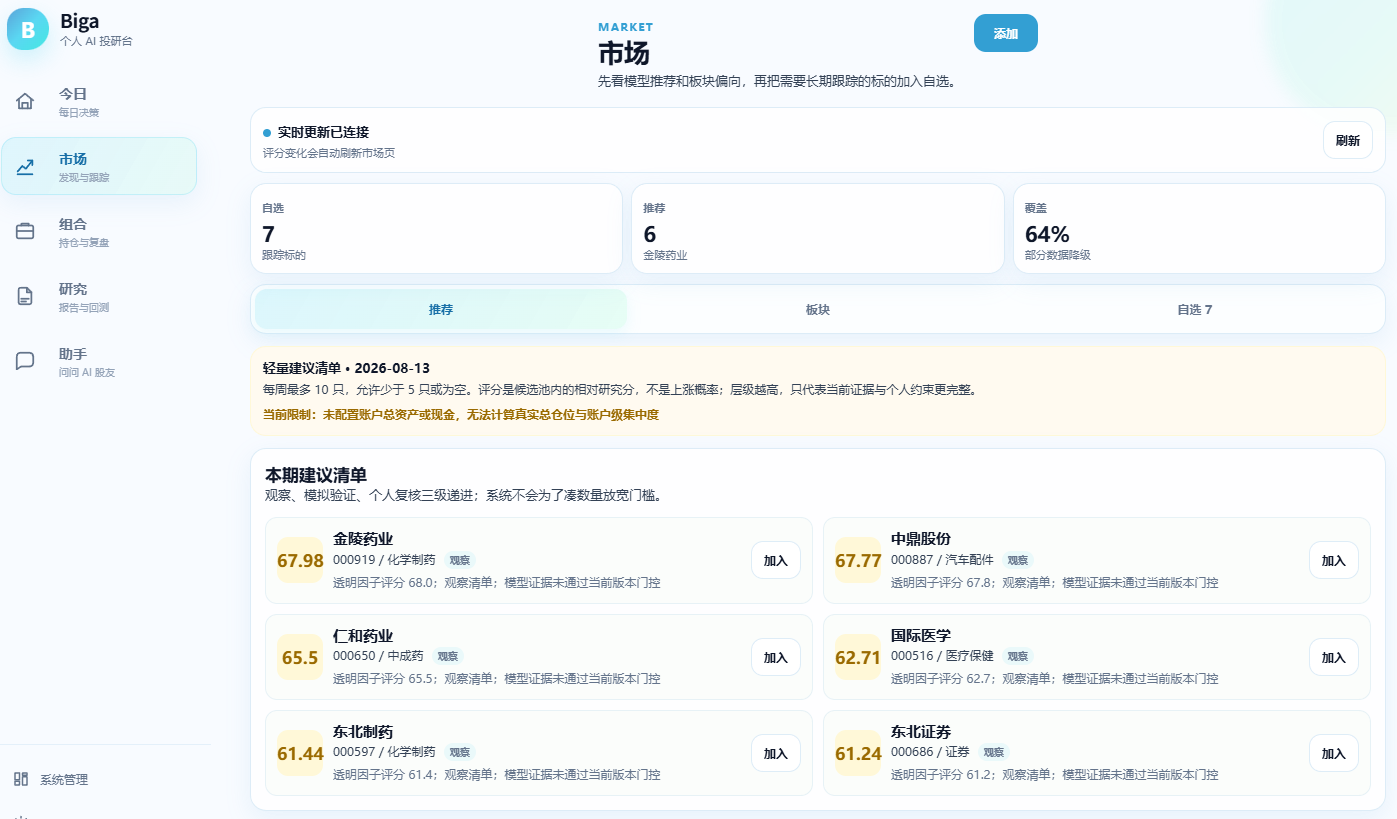Switch to the 自选 7 tab
Image resolution: width=1397 pixels, height=819 pixels.
tap(1194, 309)
